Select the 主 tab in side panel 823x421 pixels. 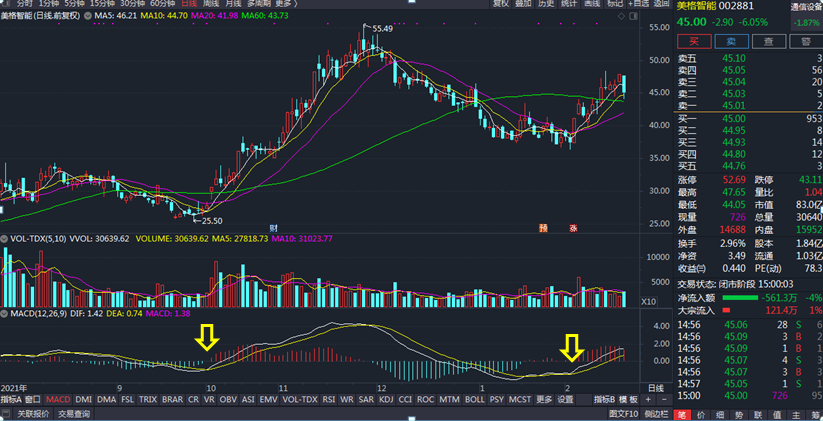tap(798, 415)
